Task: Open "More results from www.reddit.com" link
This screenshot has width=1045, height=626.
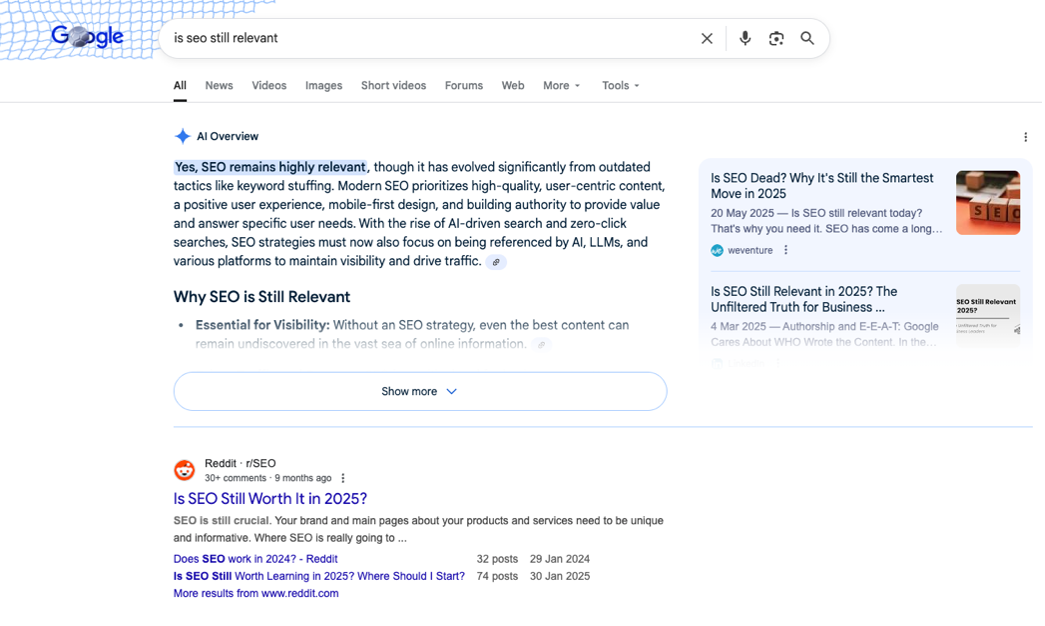Action: point(256,593)
